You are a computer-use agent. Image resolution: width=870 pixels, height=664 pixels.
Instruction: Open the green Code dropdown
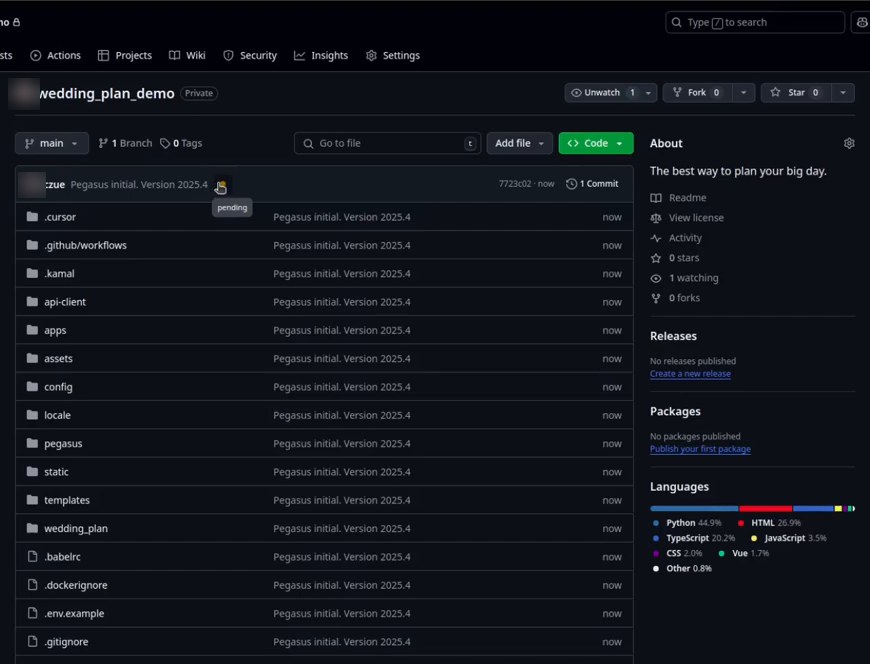(596, 143)
